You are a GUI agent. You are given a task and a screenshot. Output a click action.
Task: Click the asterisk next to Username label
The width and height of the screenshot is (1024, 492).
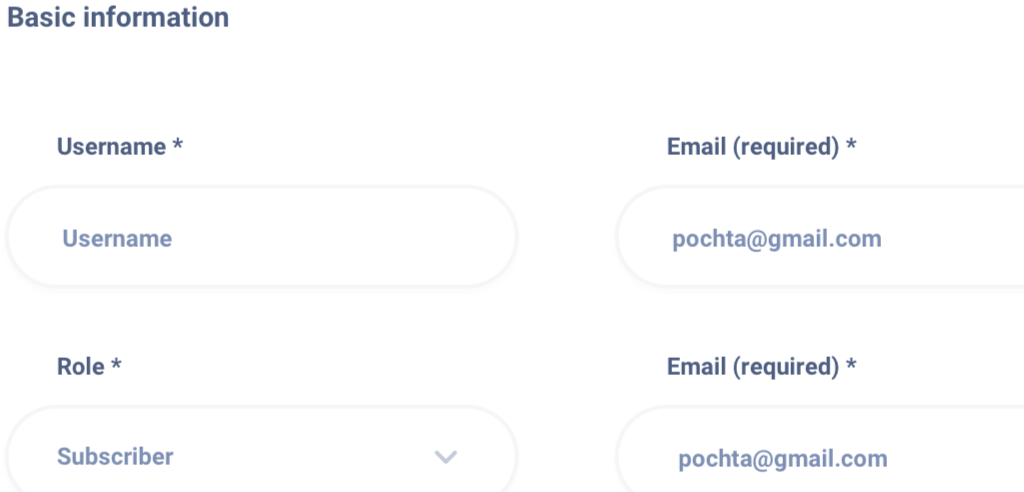click(x=178, y=144)
